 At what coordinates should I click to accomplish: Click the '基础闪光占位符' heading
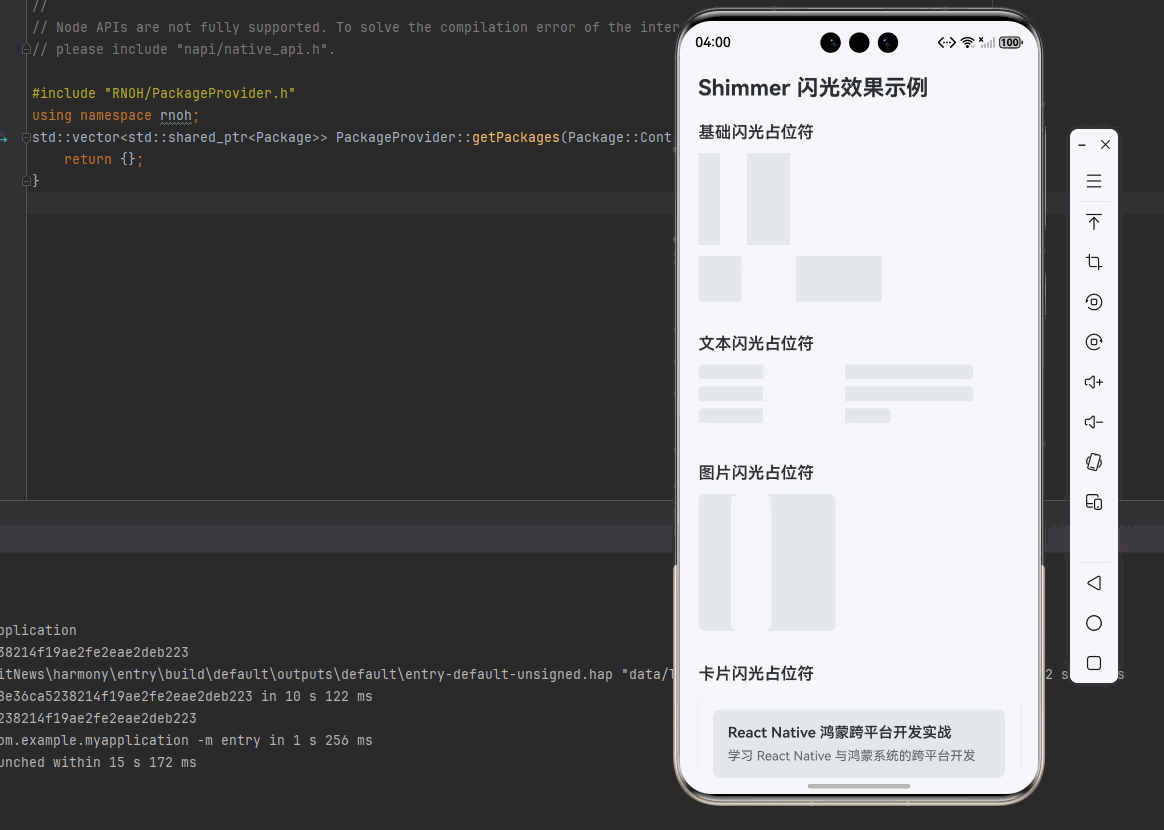756,132
